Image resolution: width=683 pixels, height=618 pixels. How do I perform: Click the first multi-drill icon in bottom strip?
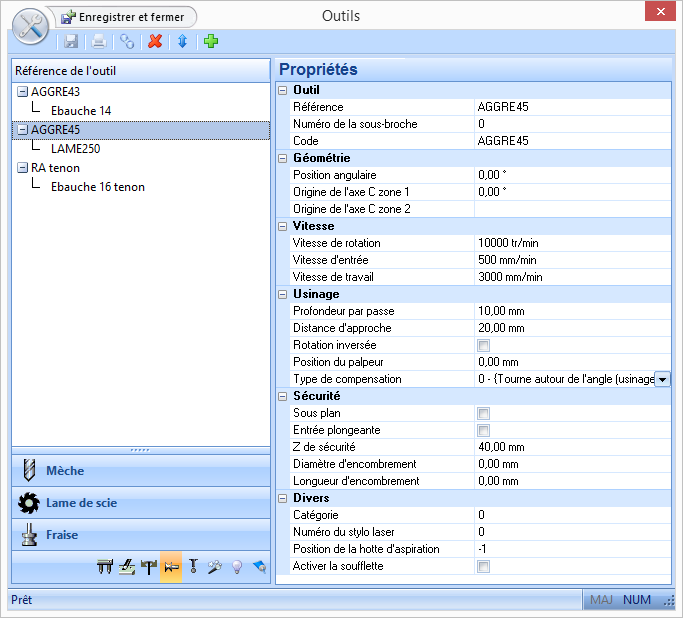[105, 567]
